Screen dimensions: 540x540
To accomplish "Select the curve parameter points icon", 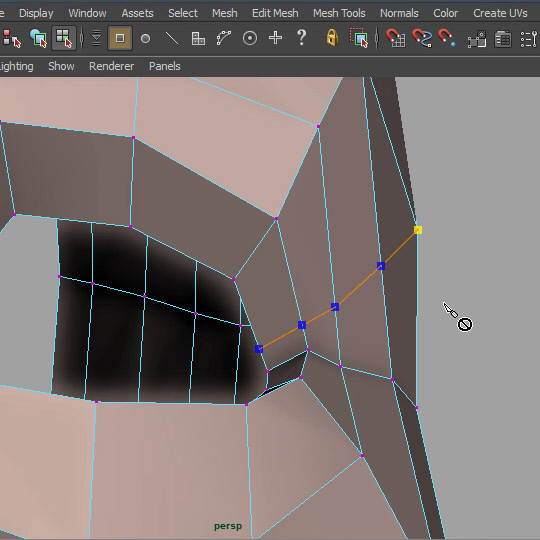I will (224, 38).
